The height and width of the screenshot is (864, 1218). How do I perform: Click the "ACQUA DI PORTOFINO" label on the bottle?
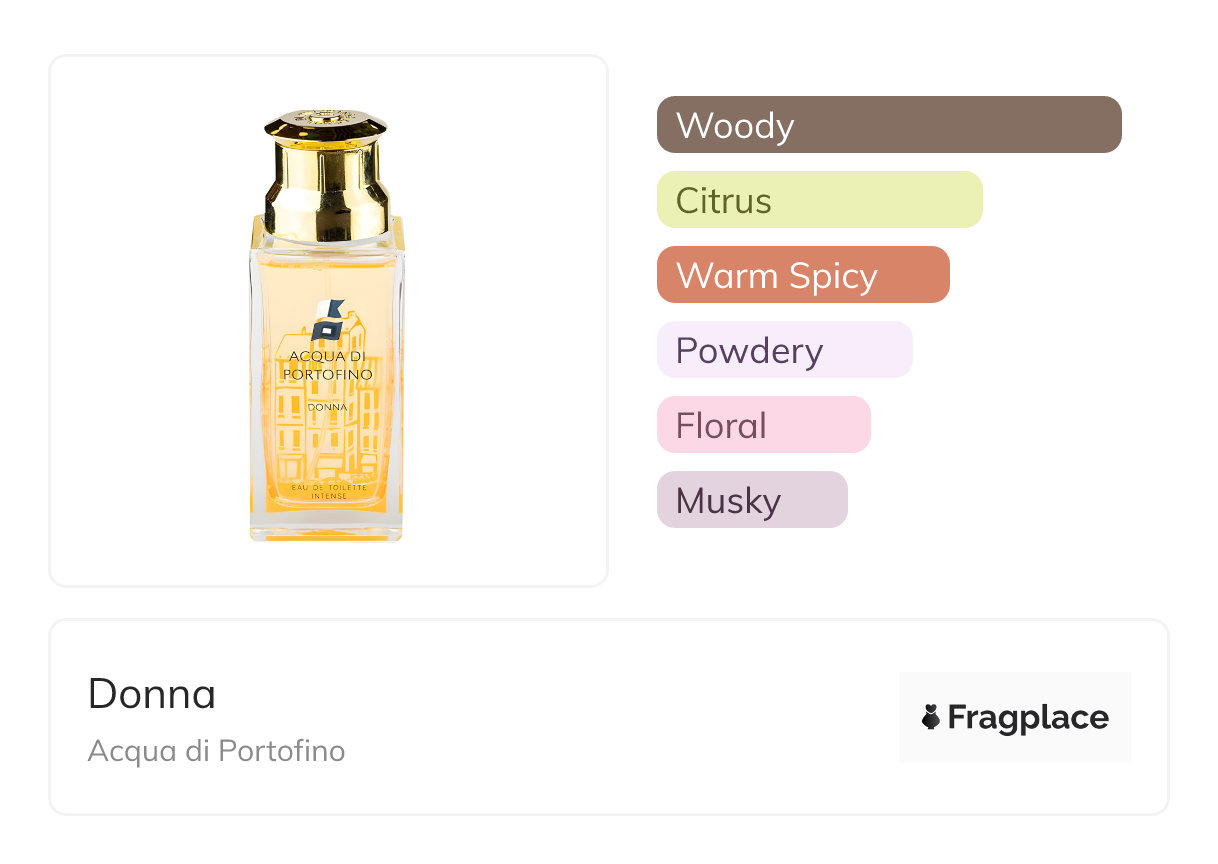click(330, 365)
